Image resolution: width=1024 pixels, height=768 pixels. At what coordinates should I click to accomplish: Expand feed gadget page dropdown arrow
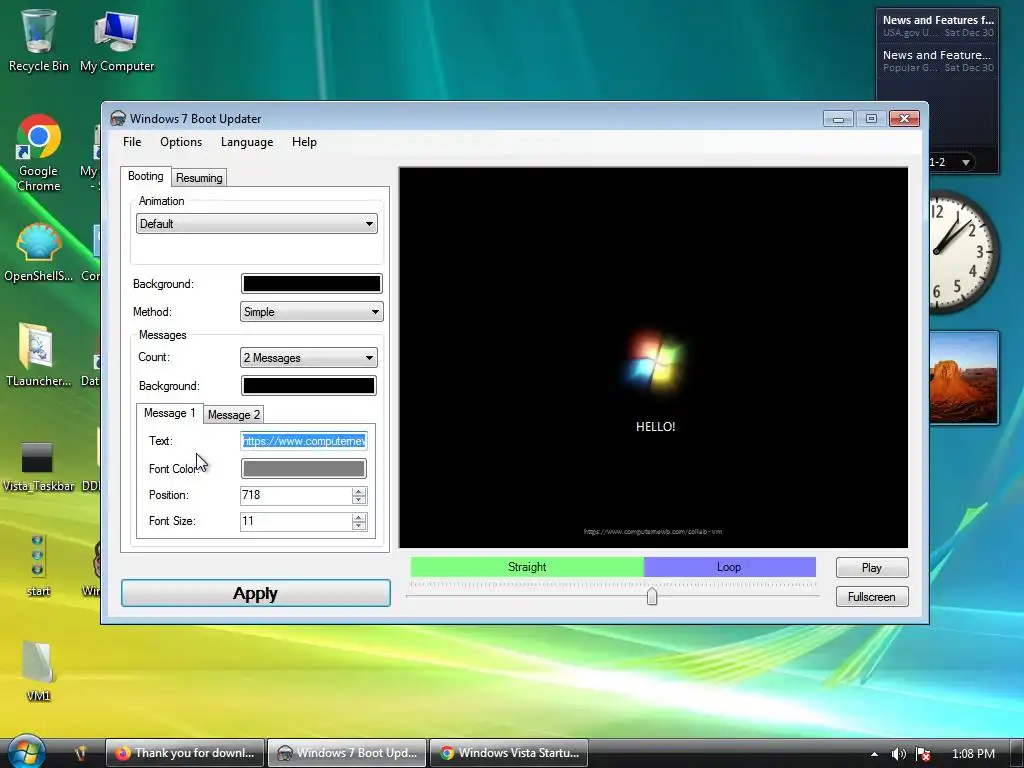click(x=966, y=162)
